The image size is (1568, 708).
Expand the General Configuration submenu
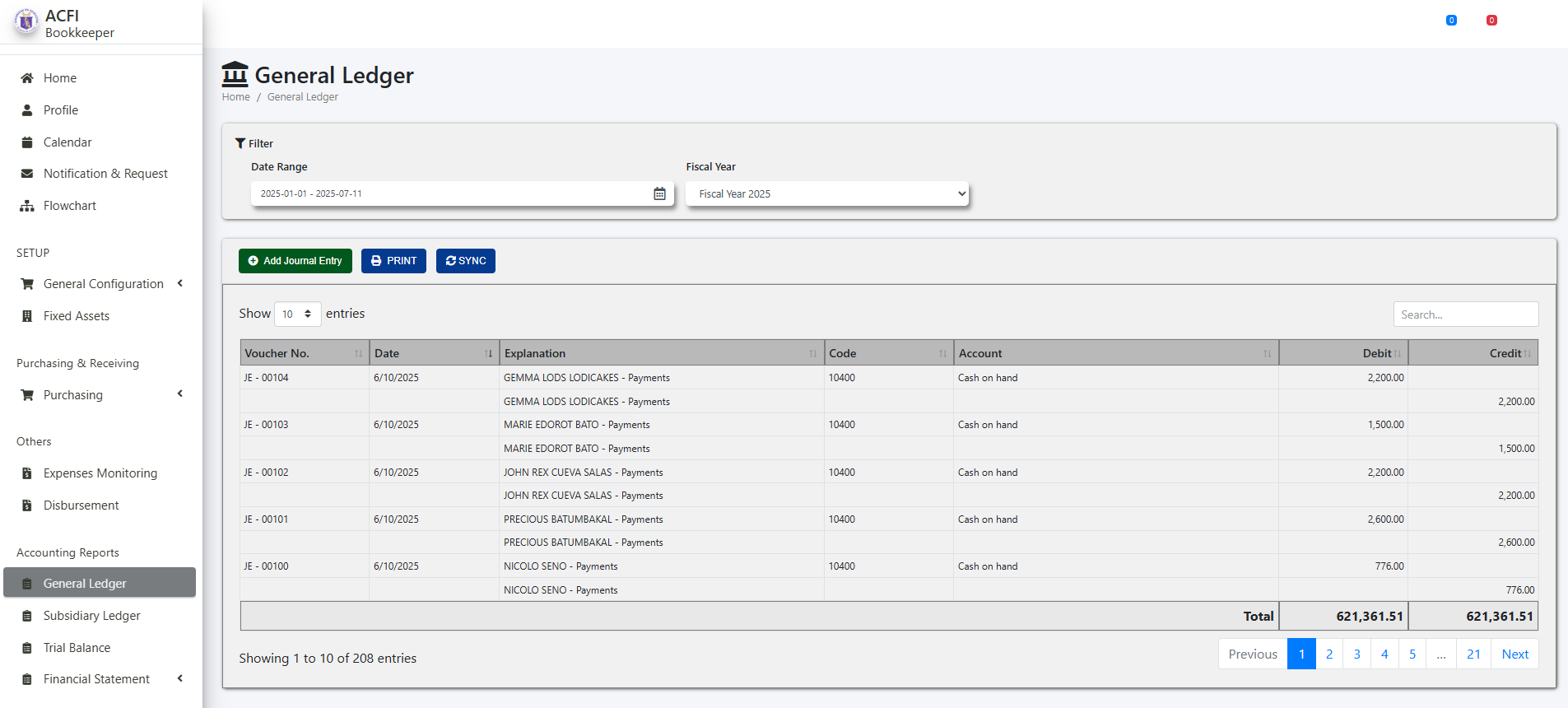103,284
